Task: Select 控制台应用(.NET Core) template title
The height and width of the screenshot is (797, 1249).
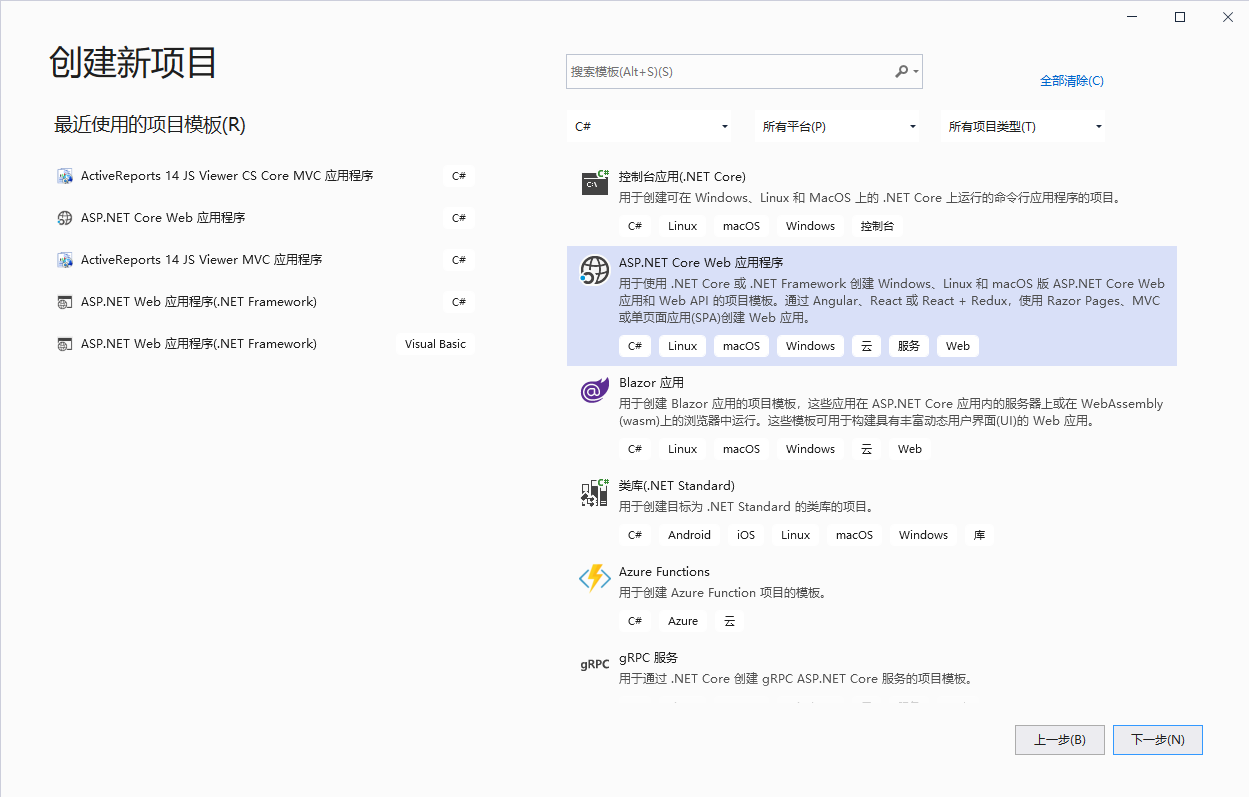Action: click(x=682, y=177)
